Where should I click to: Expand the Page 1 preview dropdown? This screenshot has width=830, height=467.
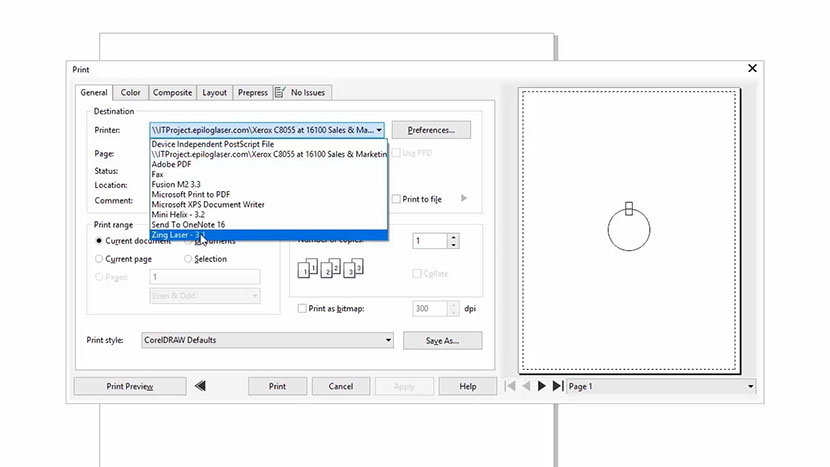click(x=750, y=386)
